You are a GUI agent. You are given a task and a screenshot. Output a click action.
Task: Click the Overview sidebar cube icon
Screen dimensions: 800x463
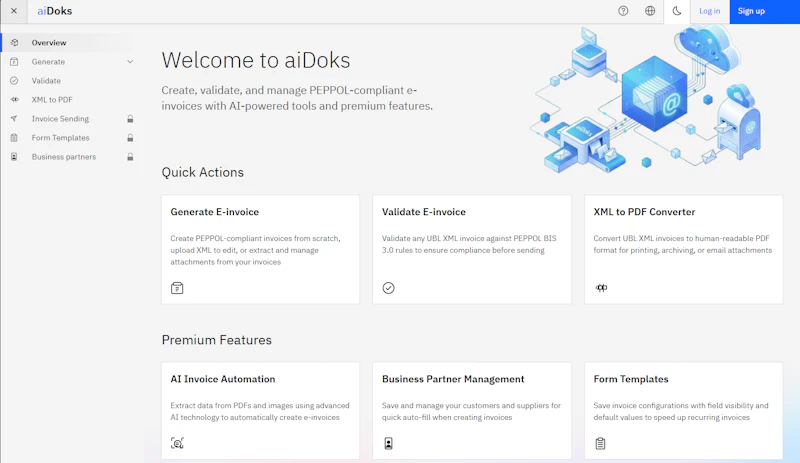pos(14,42)
